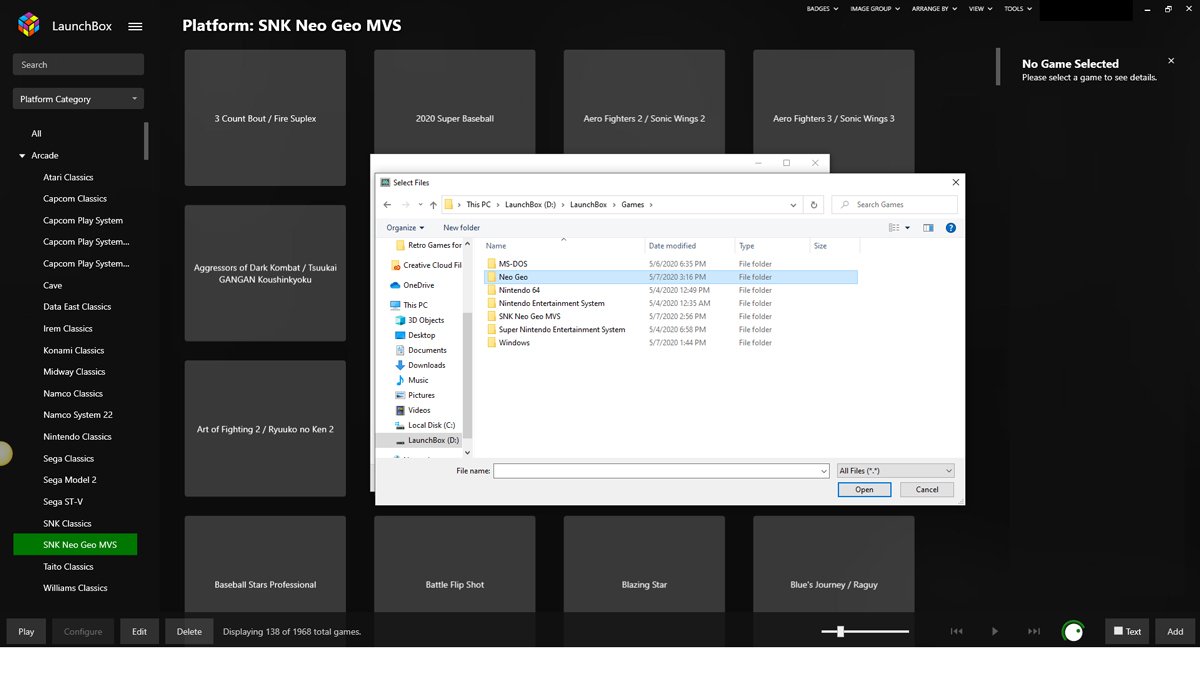Select the All platforms entry

[x=37, y=134]
